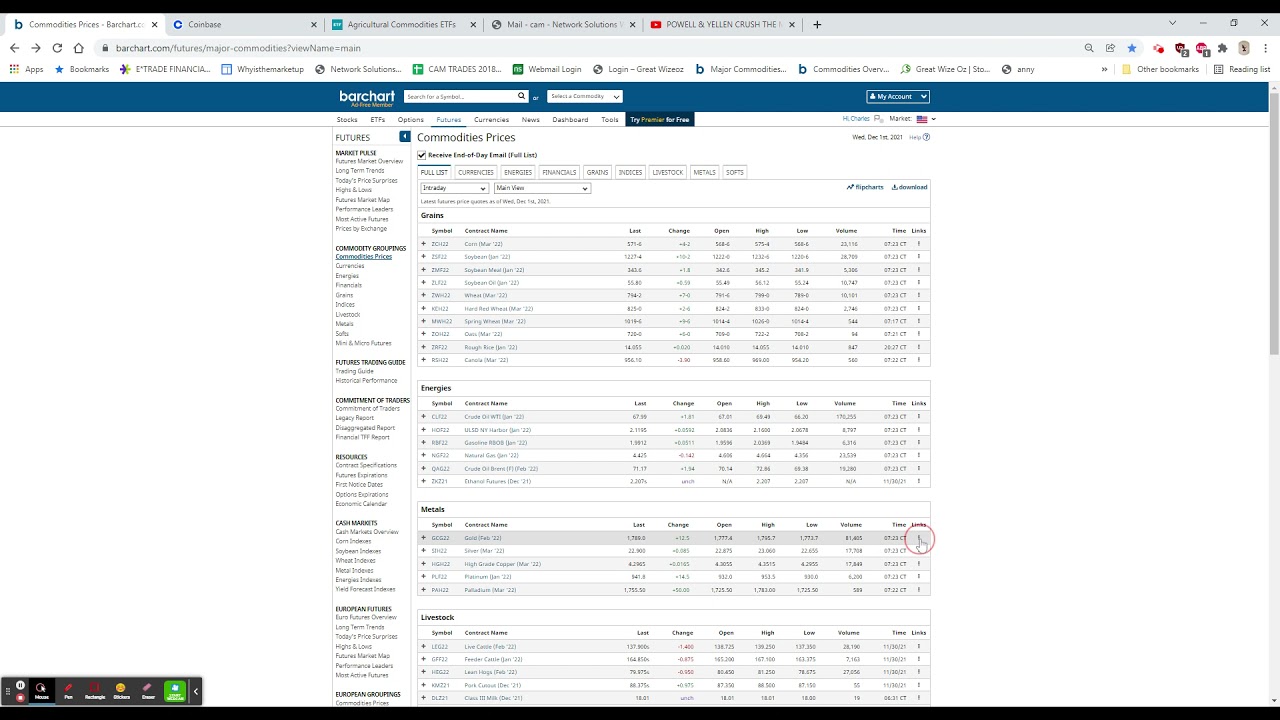Open the Help question mark icon
Viewport: 1280px width, 720px height.
pyautogui.click(x=926, y=137)
